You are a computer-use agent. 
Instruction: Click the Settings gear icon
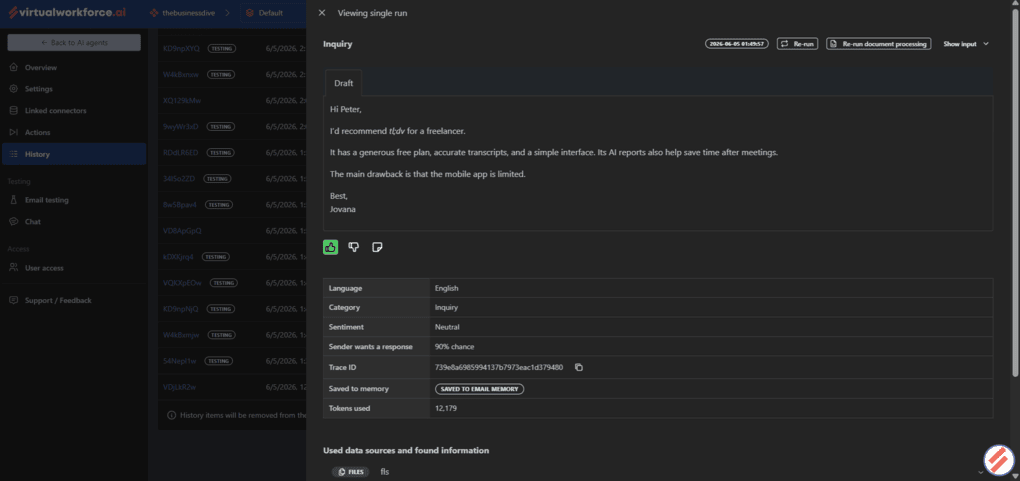pyautogui.click(x=13, y=89)
